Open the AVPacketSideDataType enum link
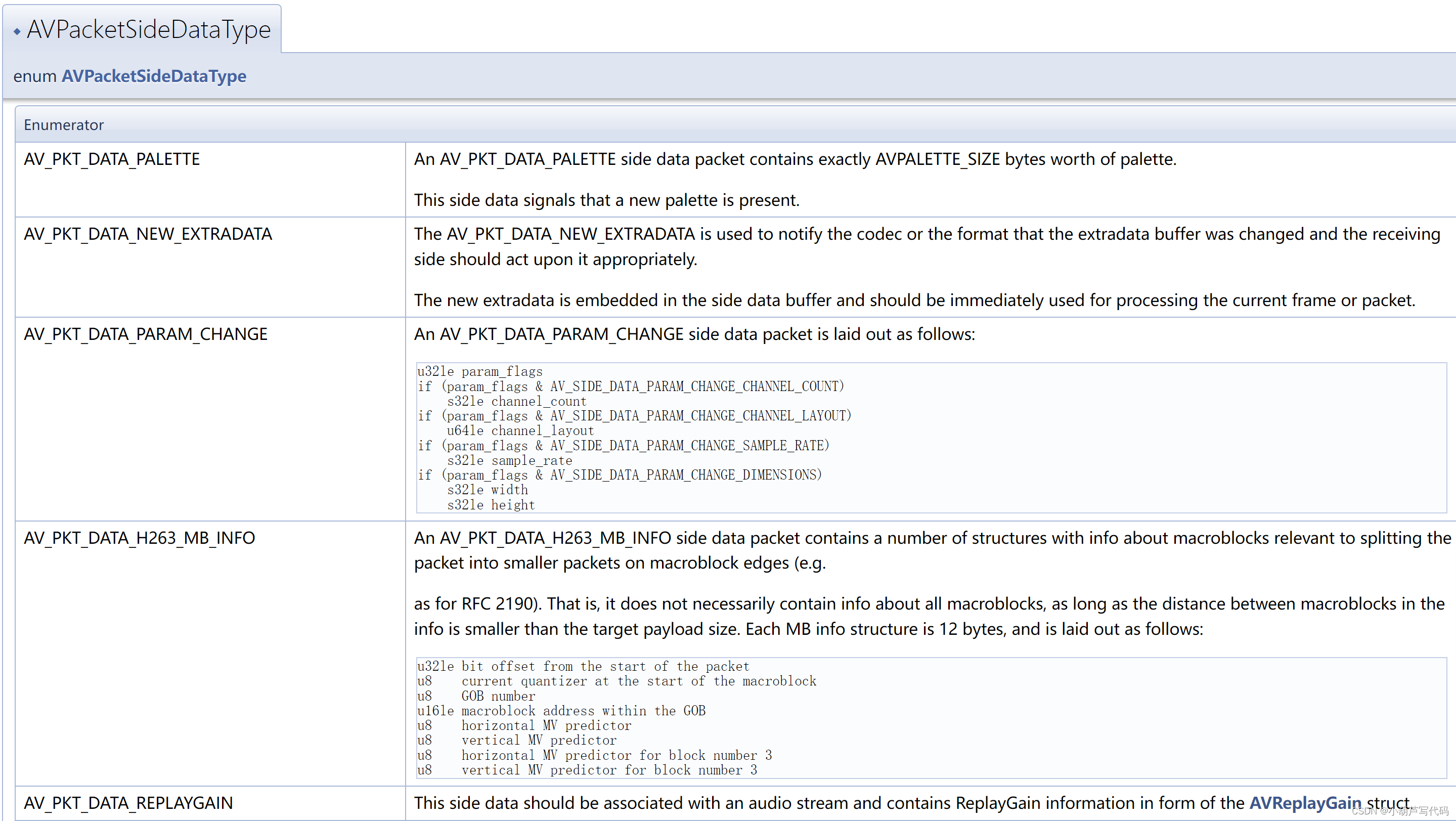Screen dimensions: 1456x821 point(154,76)
